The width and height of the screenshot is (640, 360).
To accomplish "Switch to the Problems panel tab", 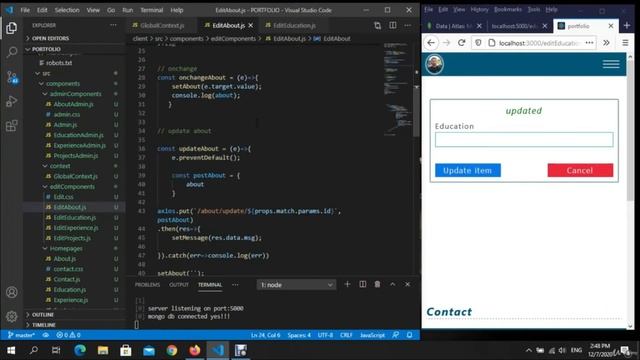I will point(147,284).
